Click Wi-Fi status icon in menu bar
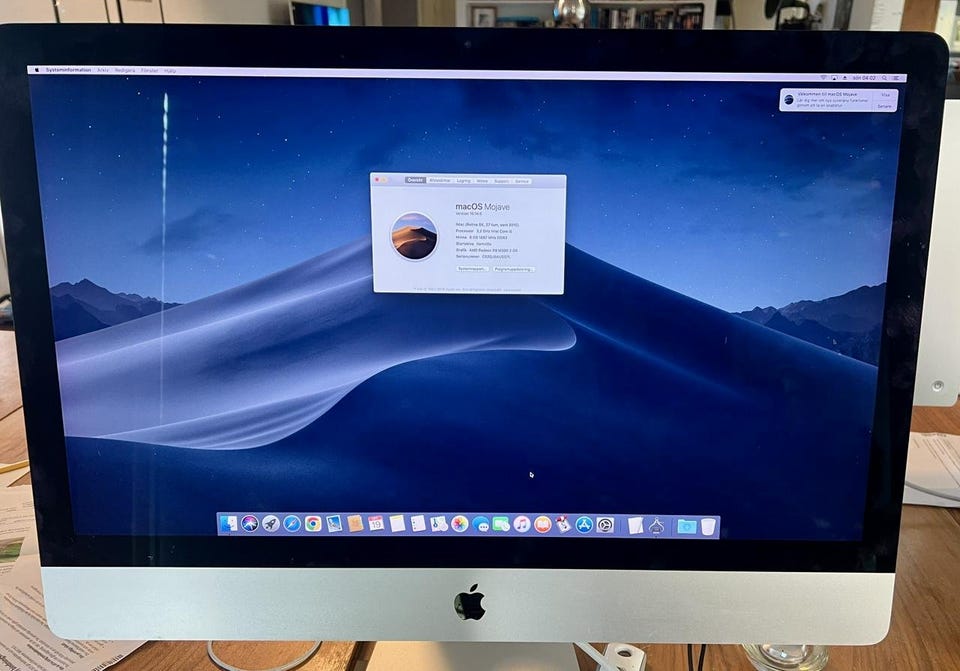Viewport: 960px width, 671px height. pyautogui.click(x=823, y=78)
